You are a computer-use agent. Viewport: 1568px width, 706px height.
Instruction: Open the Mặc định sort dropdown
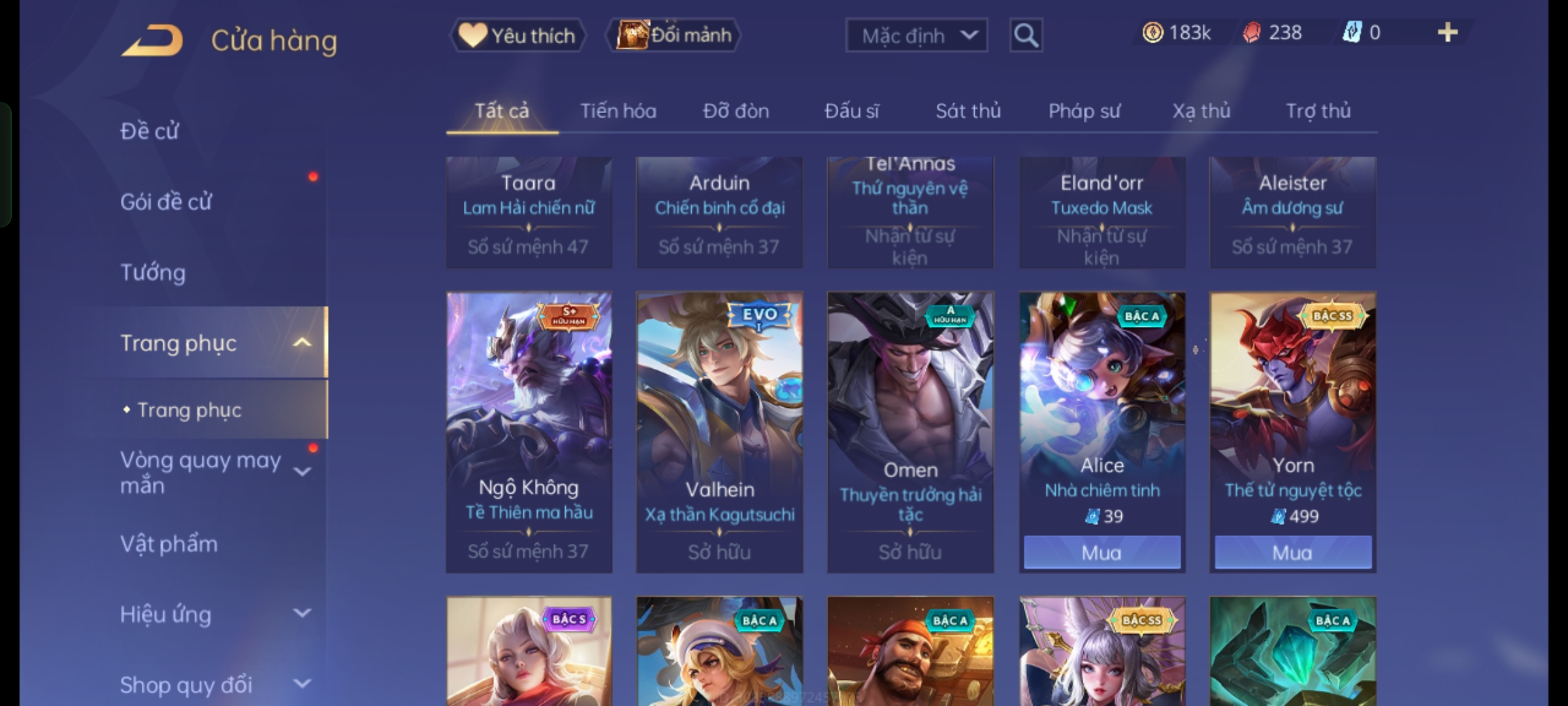916,35
